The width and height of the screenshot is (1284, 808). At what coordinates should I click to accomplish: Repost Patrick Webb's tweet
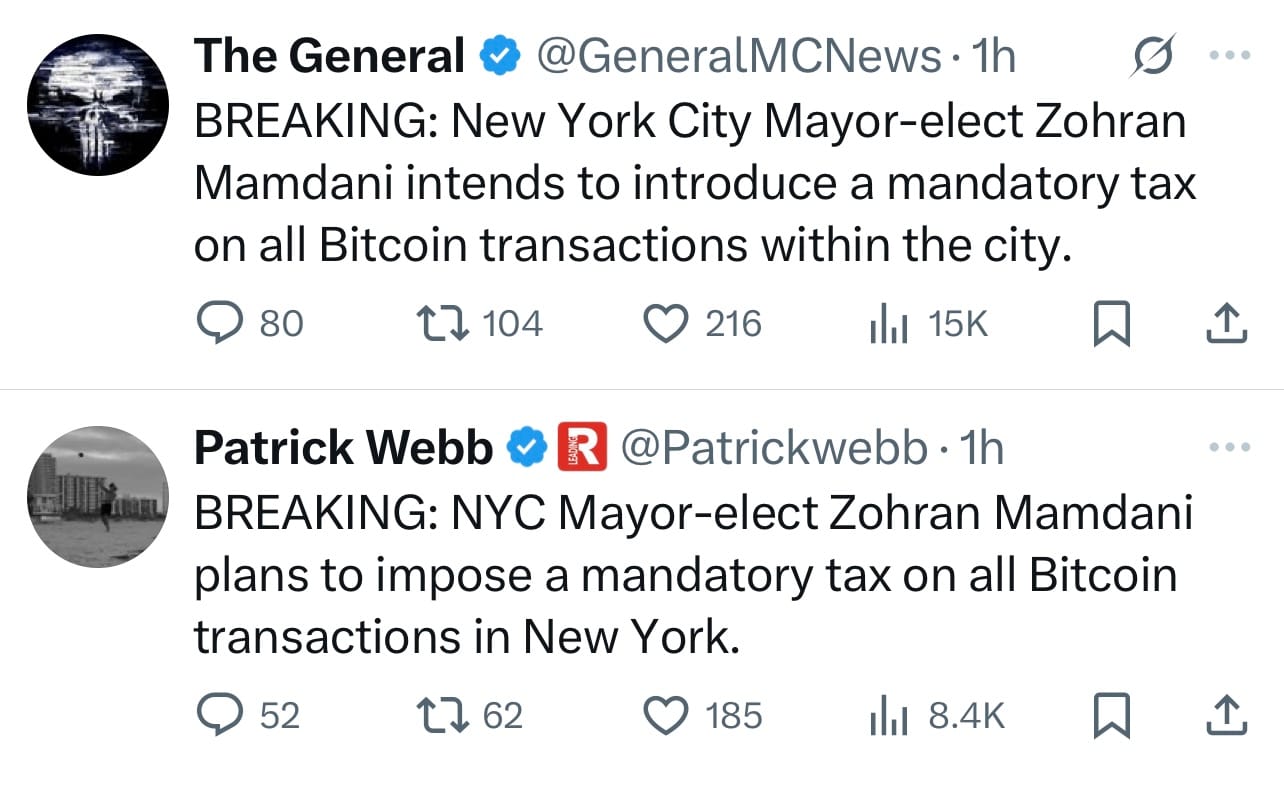pyautogui.click(x=438, y=715)
